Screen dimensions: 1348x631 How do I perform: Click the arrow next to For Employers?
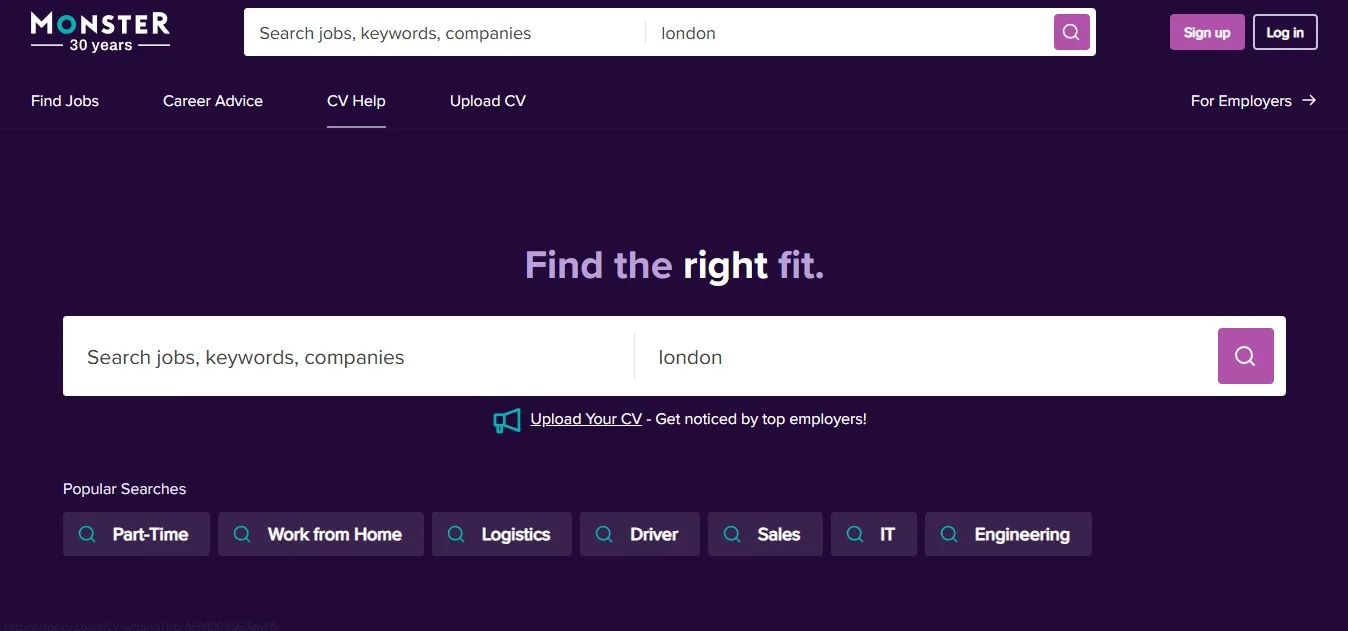click(1309, 100)
